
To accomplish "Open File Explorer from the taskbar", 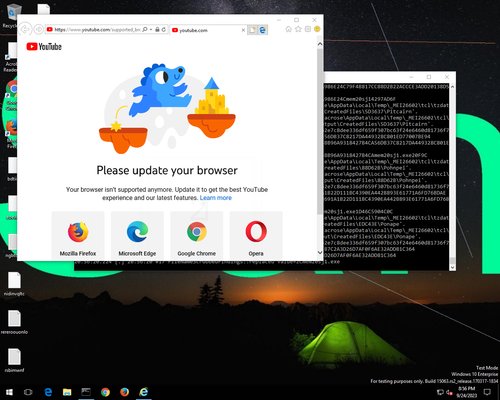I will point(67,392).
